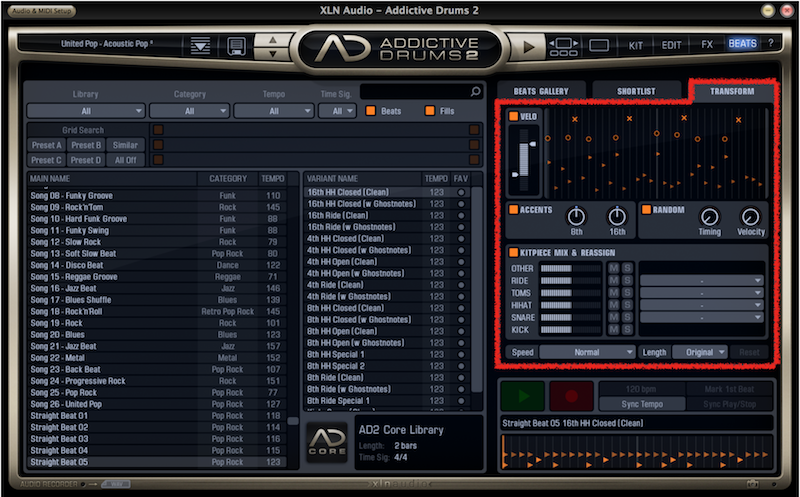Click the VELO range slider

point(524,159)
